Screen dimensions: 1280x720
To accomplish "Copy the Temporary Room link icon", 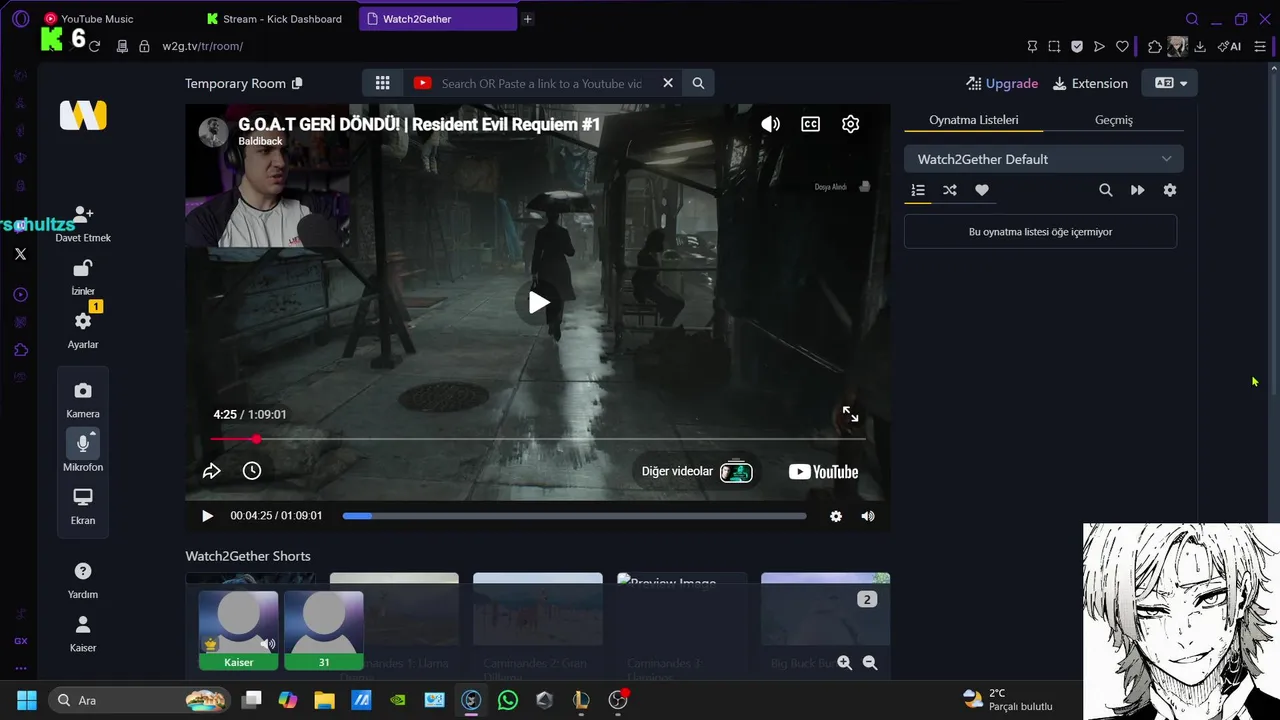I will tap(297, 83).
